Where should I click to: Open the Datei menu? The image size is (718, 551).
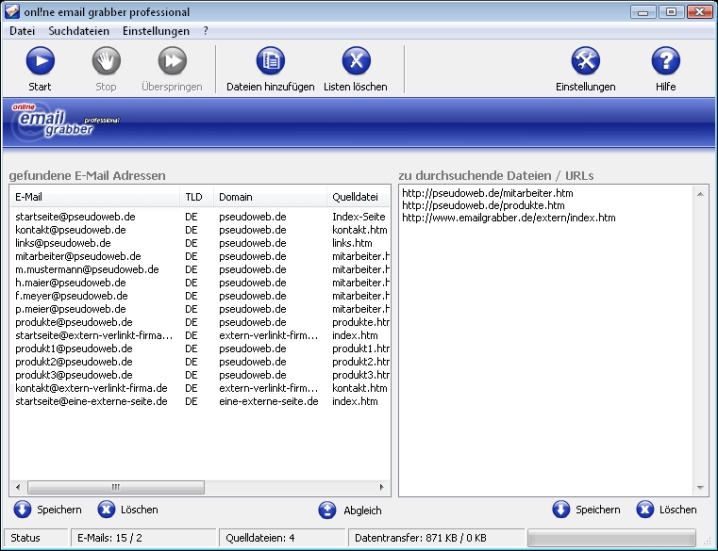(x=22, y=31)
